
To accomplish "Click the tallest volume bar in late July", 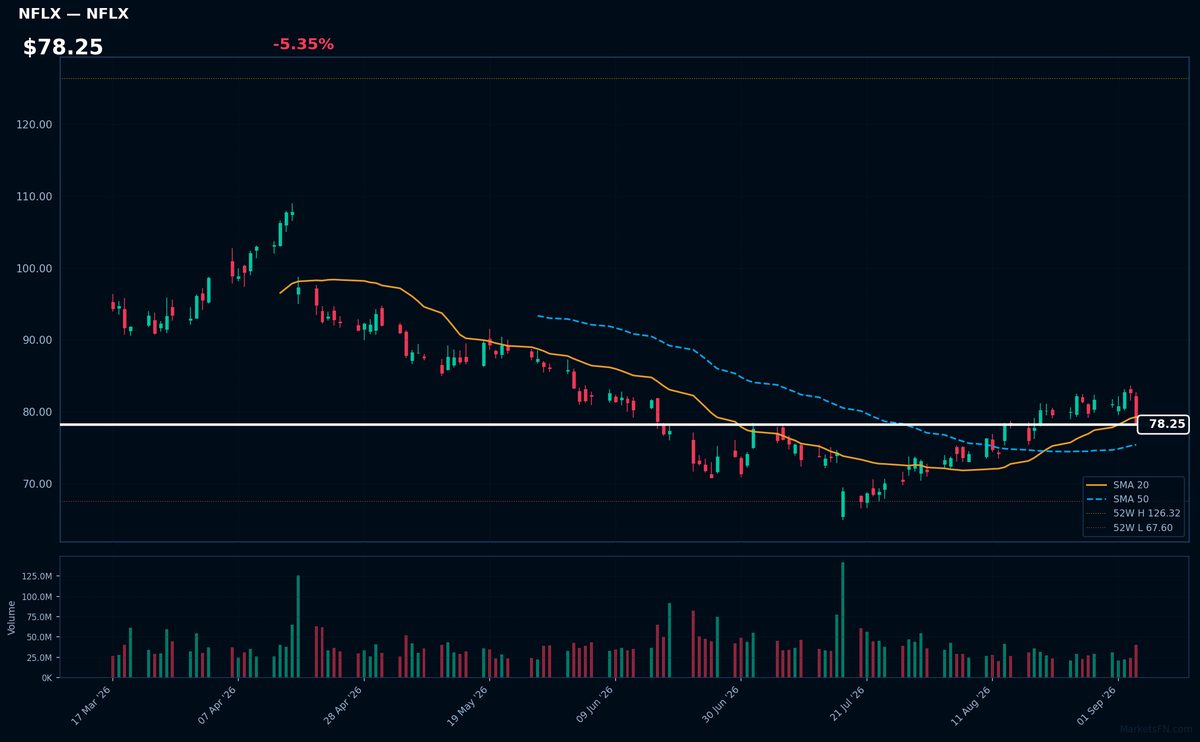I will click(843, 620).
